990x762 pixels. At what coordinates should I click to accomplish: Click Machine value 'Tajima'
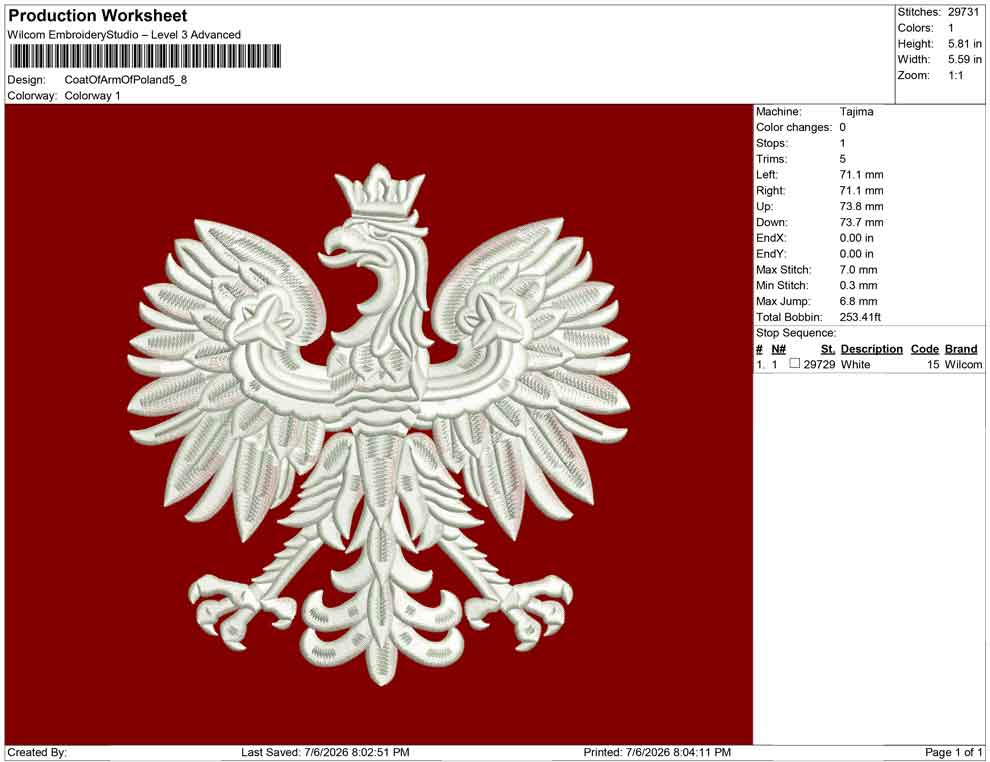click(856, 112)
